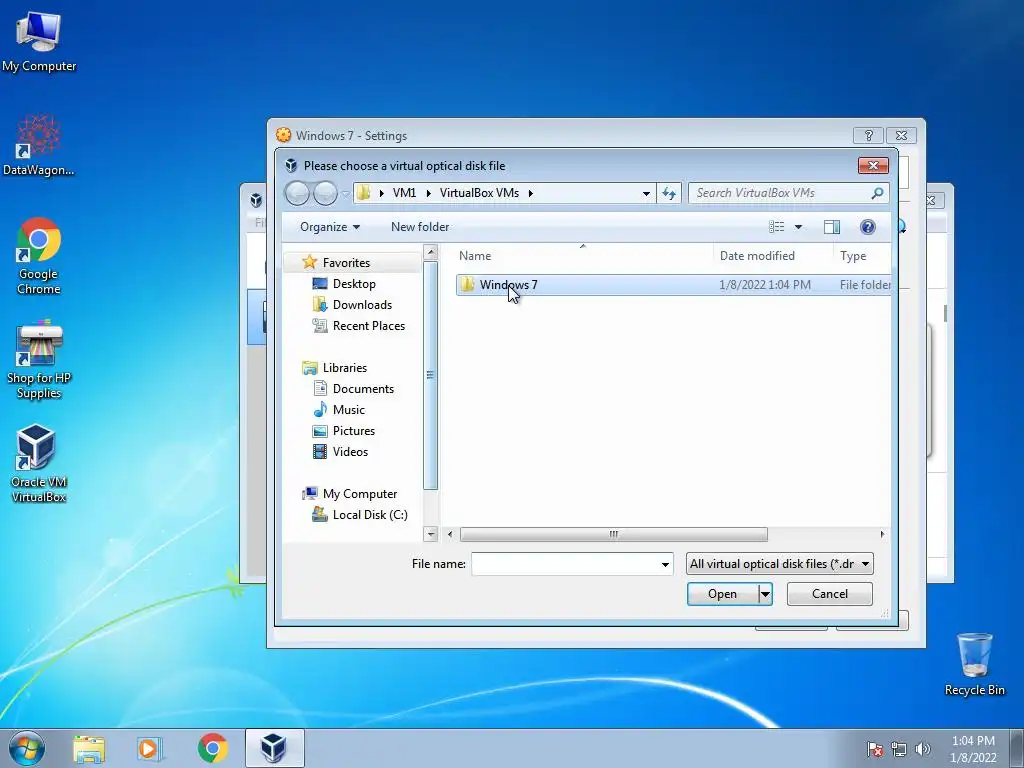Click the taskbar clock showing 1:04 PM
Screen dimensions: 1024x768
[973, 749]
